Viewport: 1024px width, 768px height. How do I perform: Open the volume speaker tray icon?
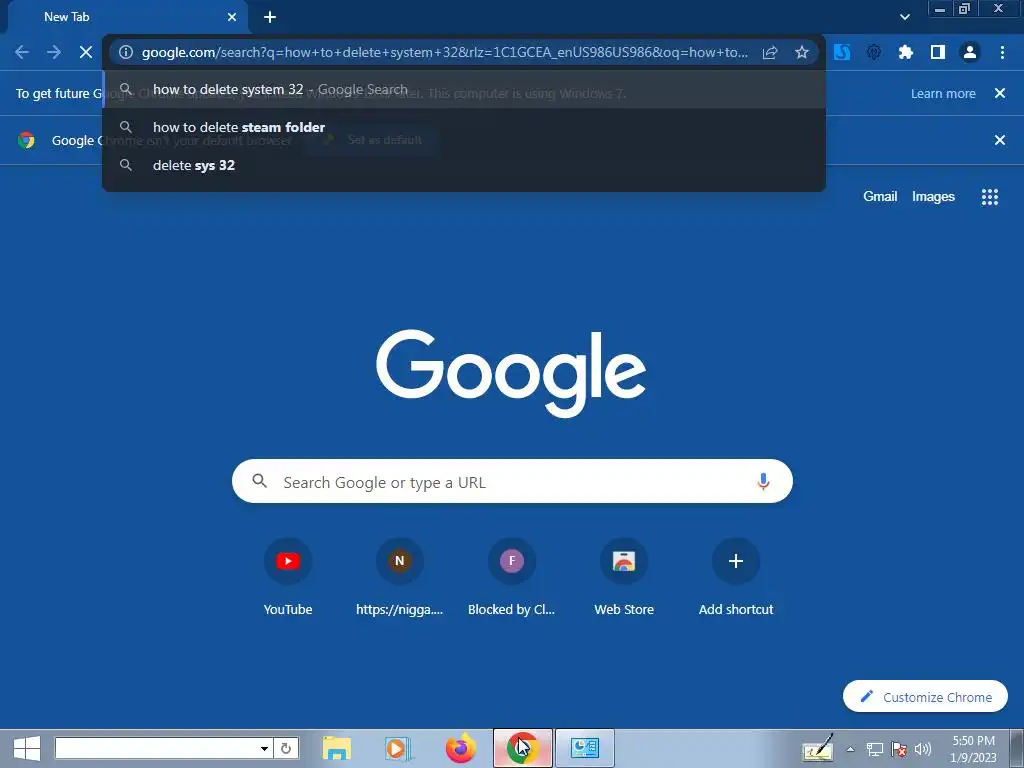(x=923, y=749)
